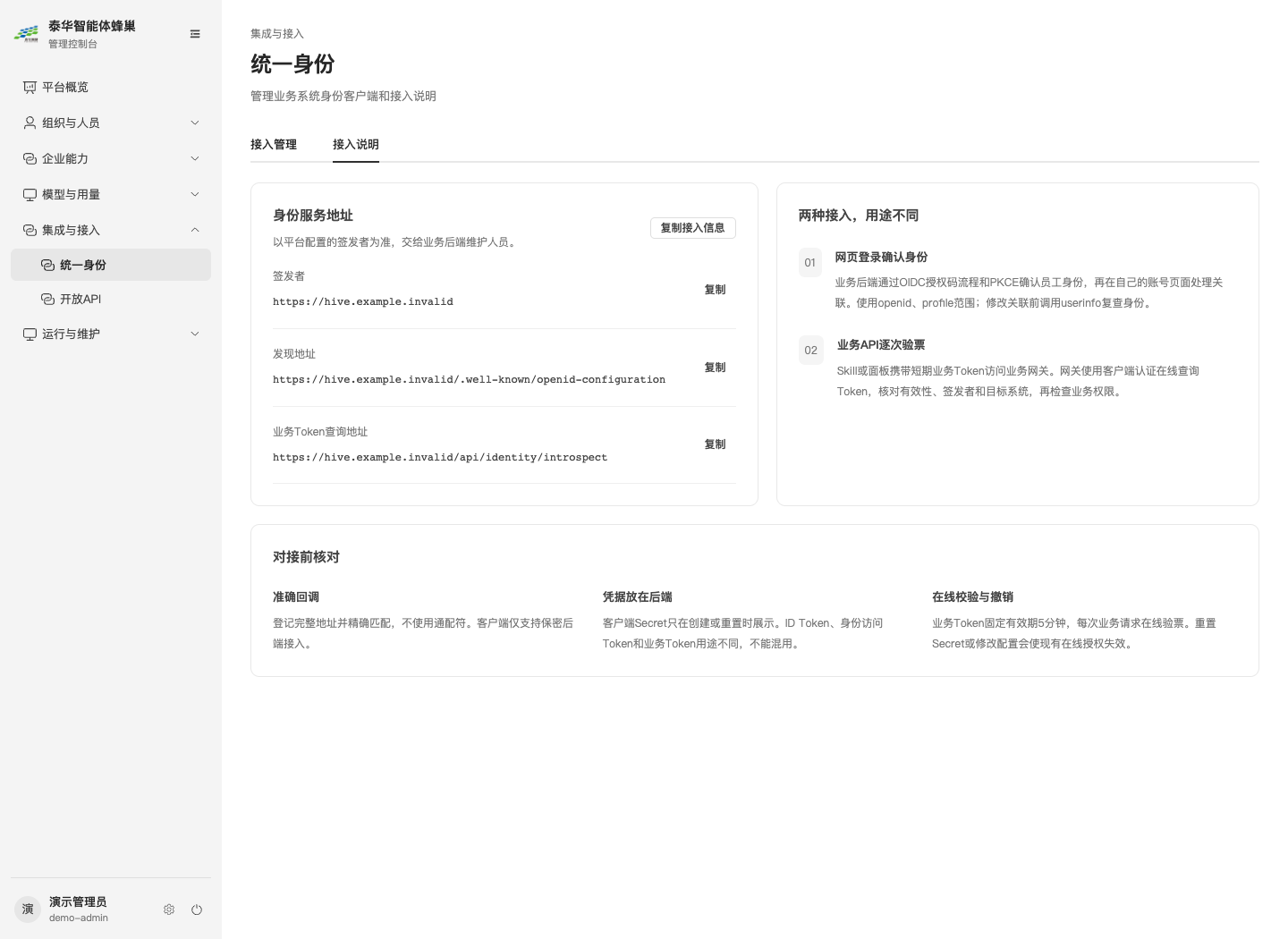Click the 组织与人员 person icon
The width and height of the screenshot is (1288, 939).
point(30,123)
